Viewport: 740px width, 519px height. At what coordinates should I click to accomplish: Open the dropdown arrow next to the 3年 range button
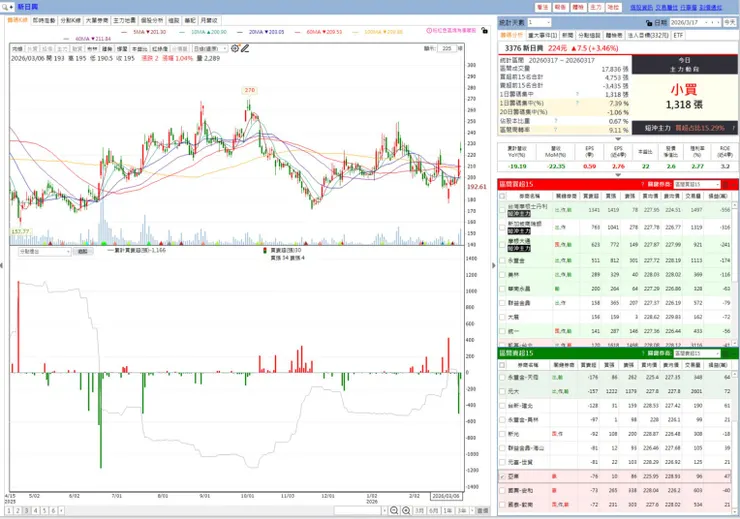(471, 511)
